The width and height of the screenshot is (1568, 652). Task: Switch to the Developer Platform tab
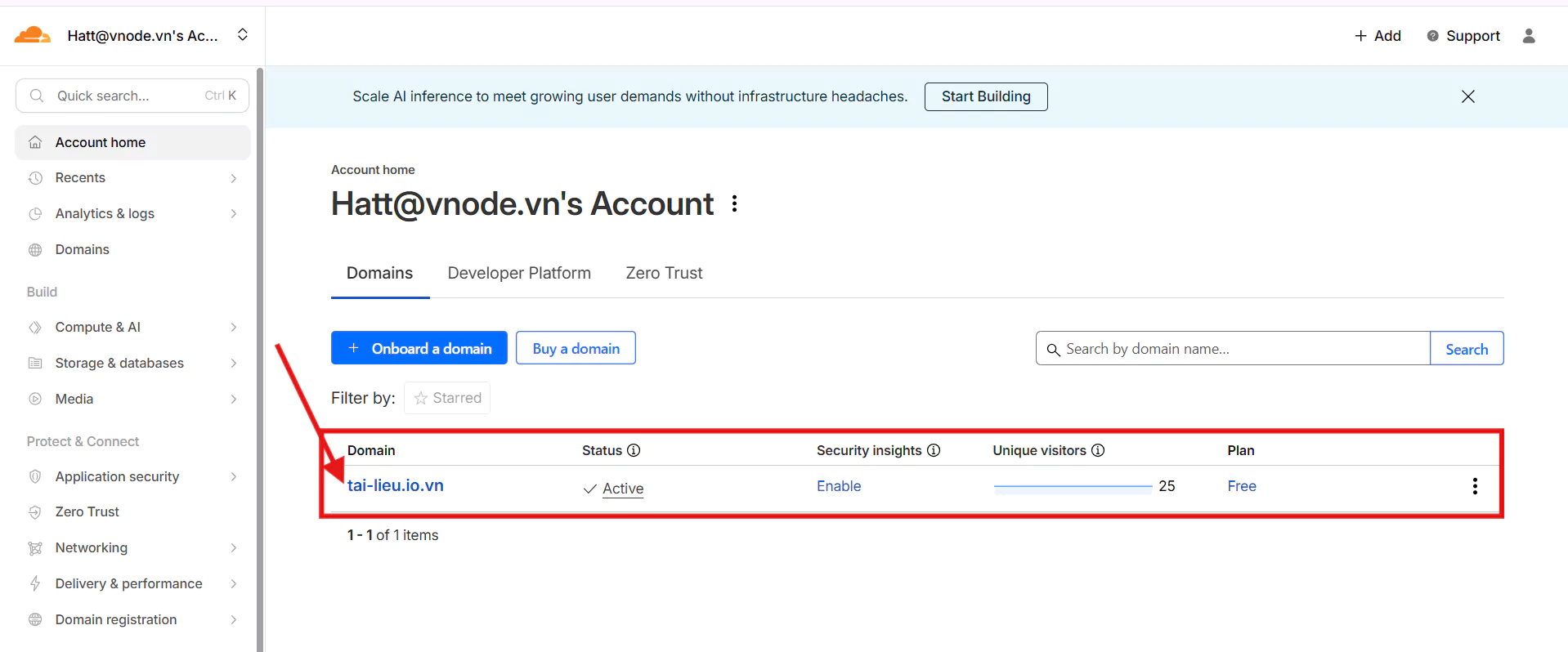point(518,273)
